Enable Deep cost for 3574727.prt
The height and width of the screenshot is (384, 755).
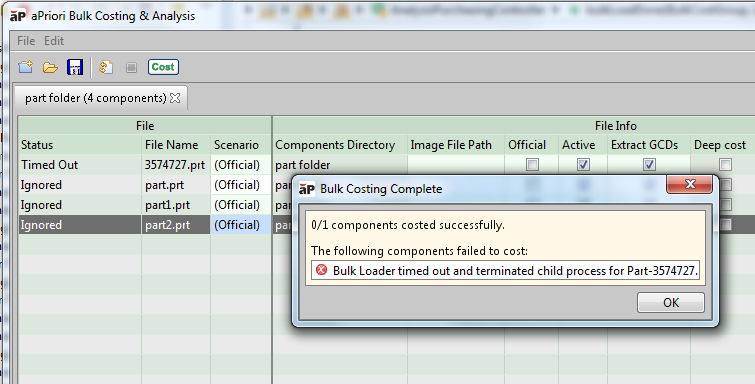point(726,165)
